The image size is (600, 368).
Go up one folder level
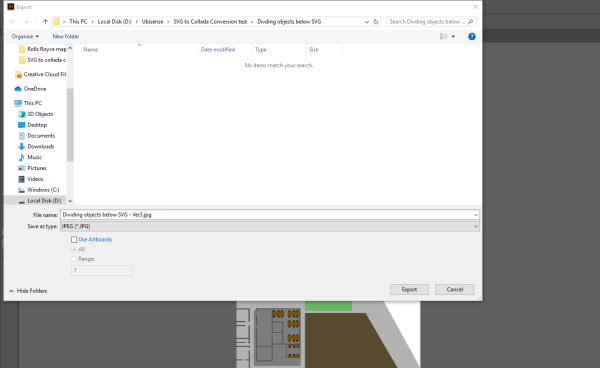coord(46,22)
